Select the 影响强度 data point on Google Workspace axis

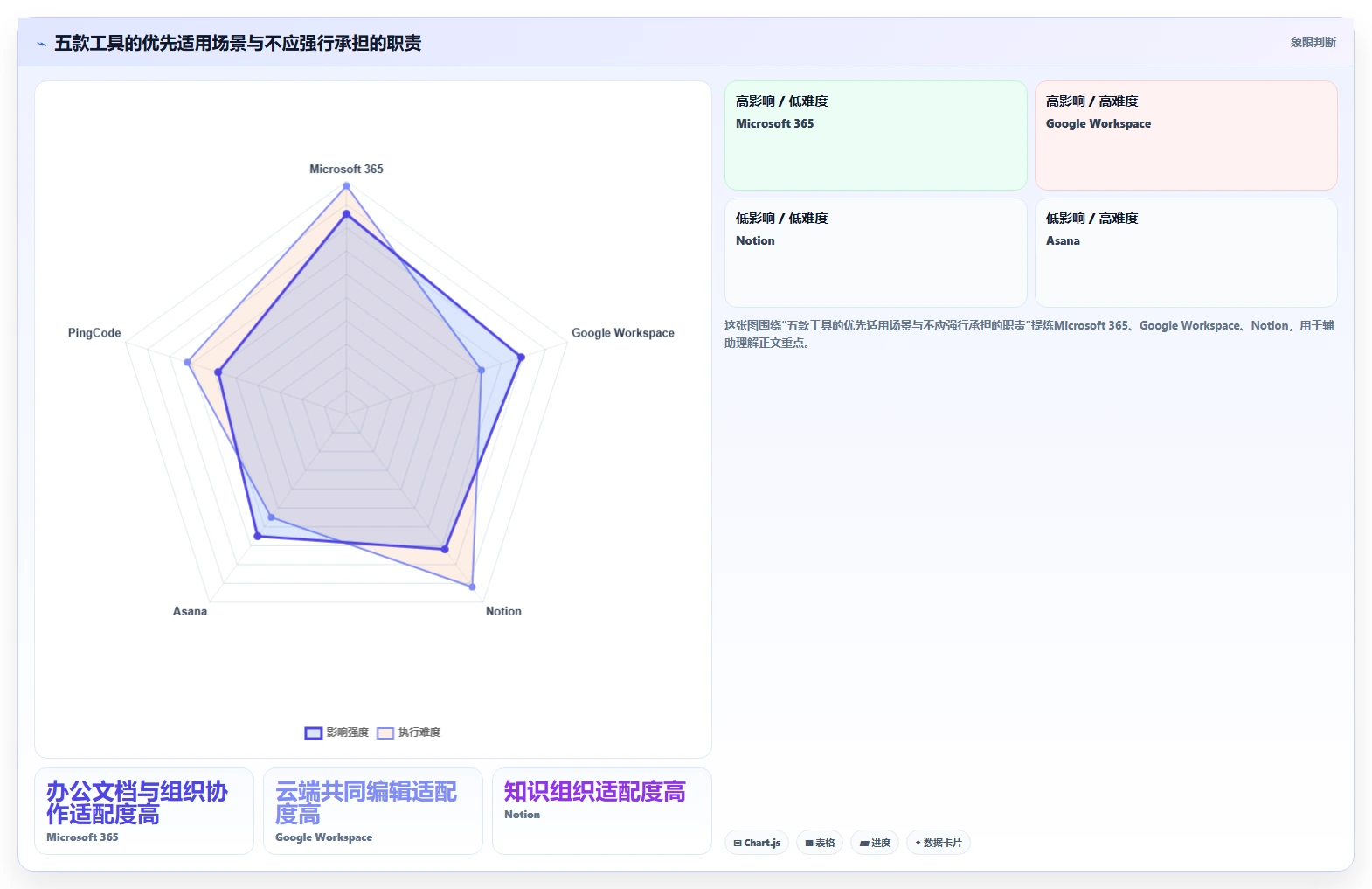pos(521,357)
